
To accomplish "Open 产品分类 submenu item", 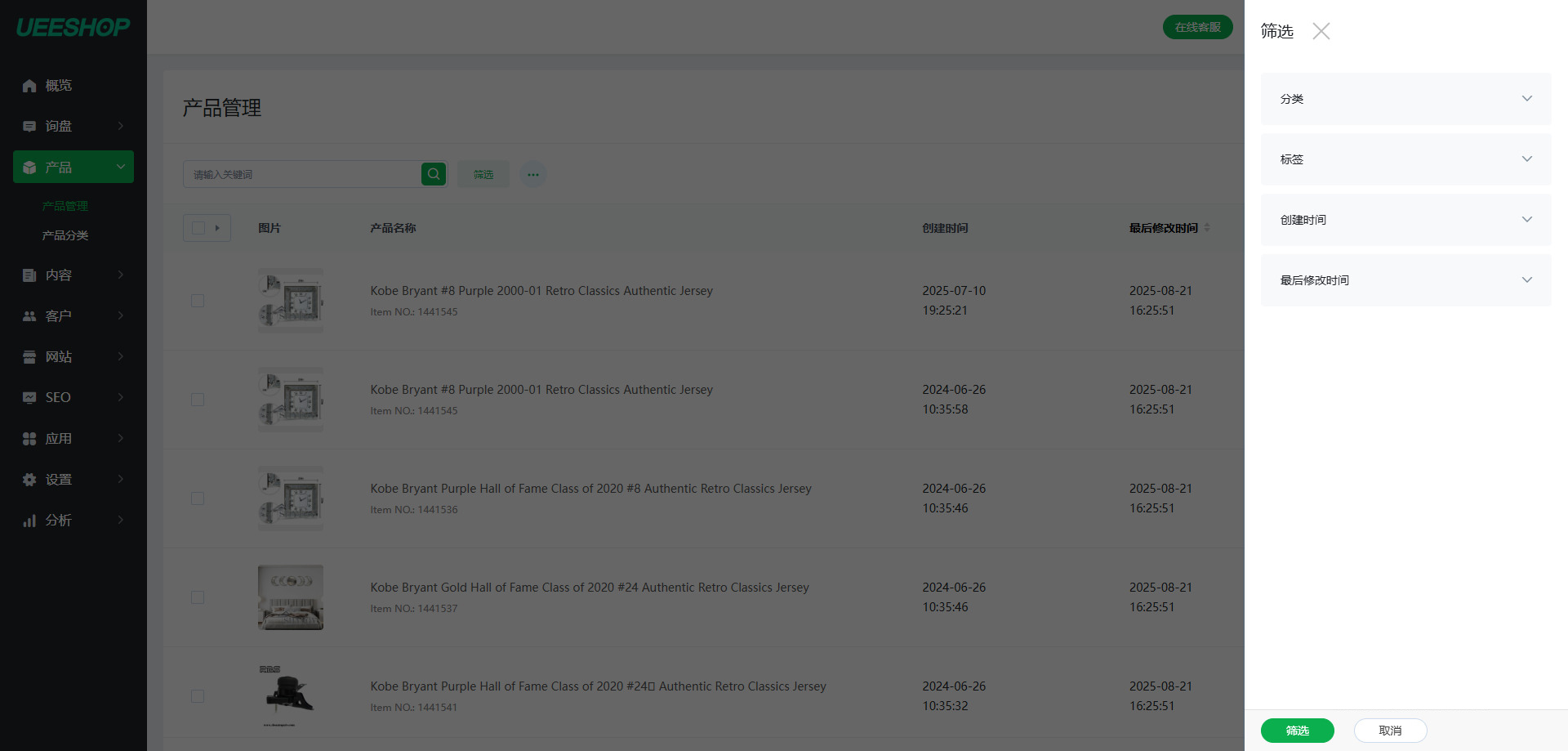I will [x=65, y=235].
